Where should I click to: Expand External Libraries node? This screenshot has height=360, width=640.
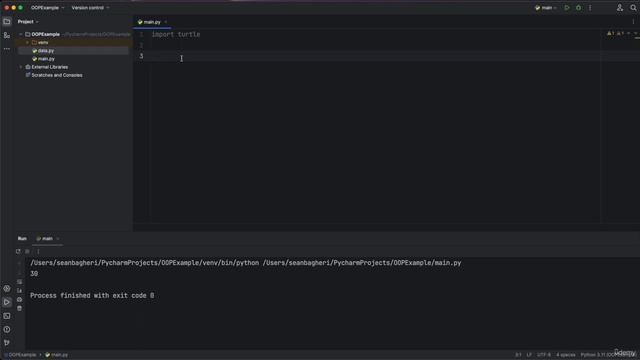21,67
